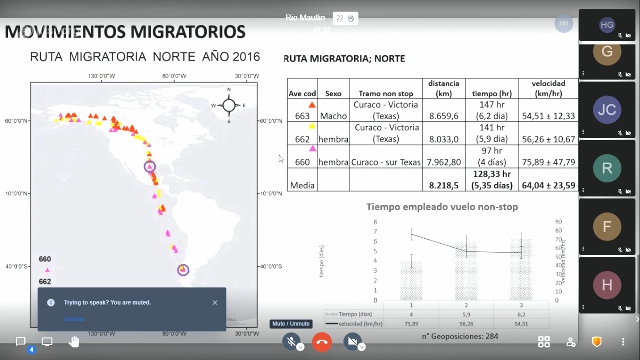The width and height of the screenshot is (640, 360).
Task: Click the Unmute link in the notification
Action: pyautogui.click(x=74, y=319)
